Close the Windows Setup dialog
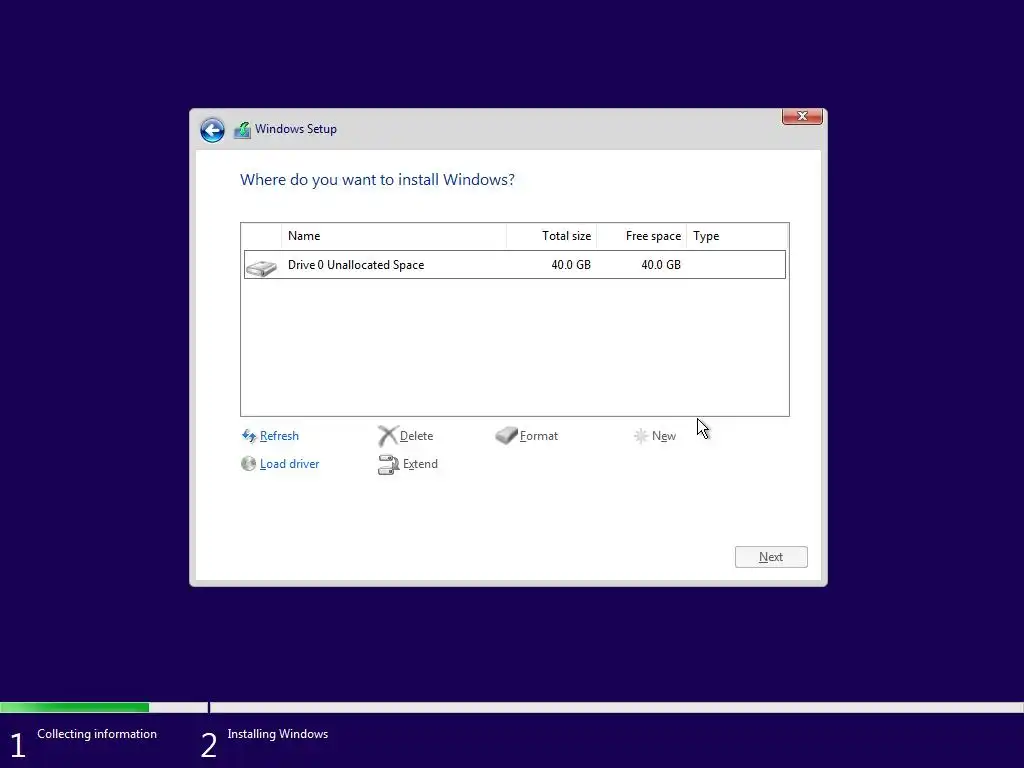 point(802,116)
